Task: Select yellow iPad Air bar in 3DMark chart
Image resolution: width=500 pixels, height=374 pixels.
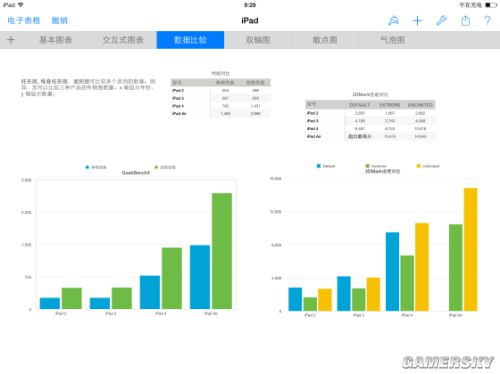Action: pos(471,250)
